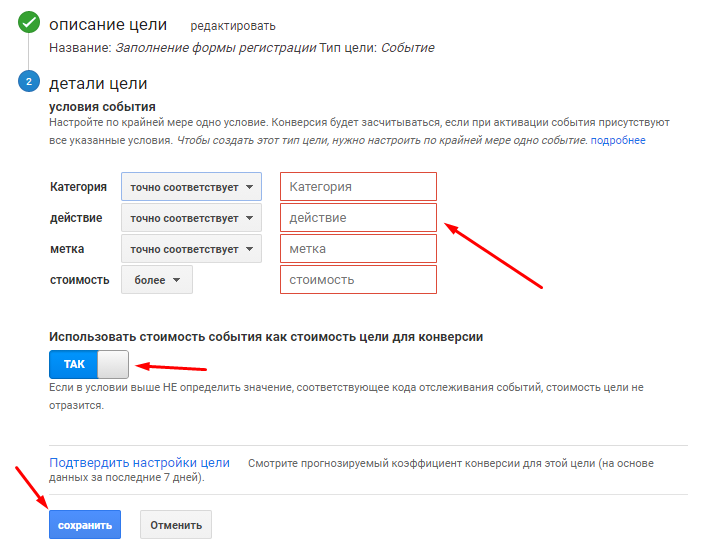Expand the действие match type dropdown

tap(191, 218)
